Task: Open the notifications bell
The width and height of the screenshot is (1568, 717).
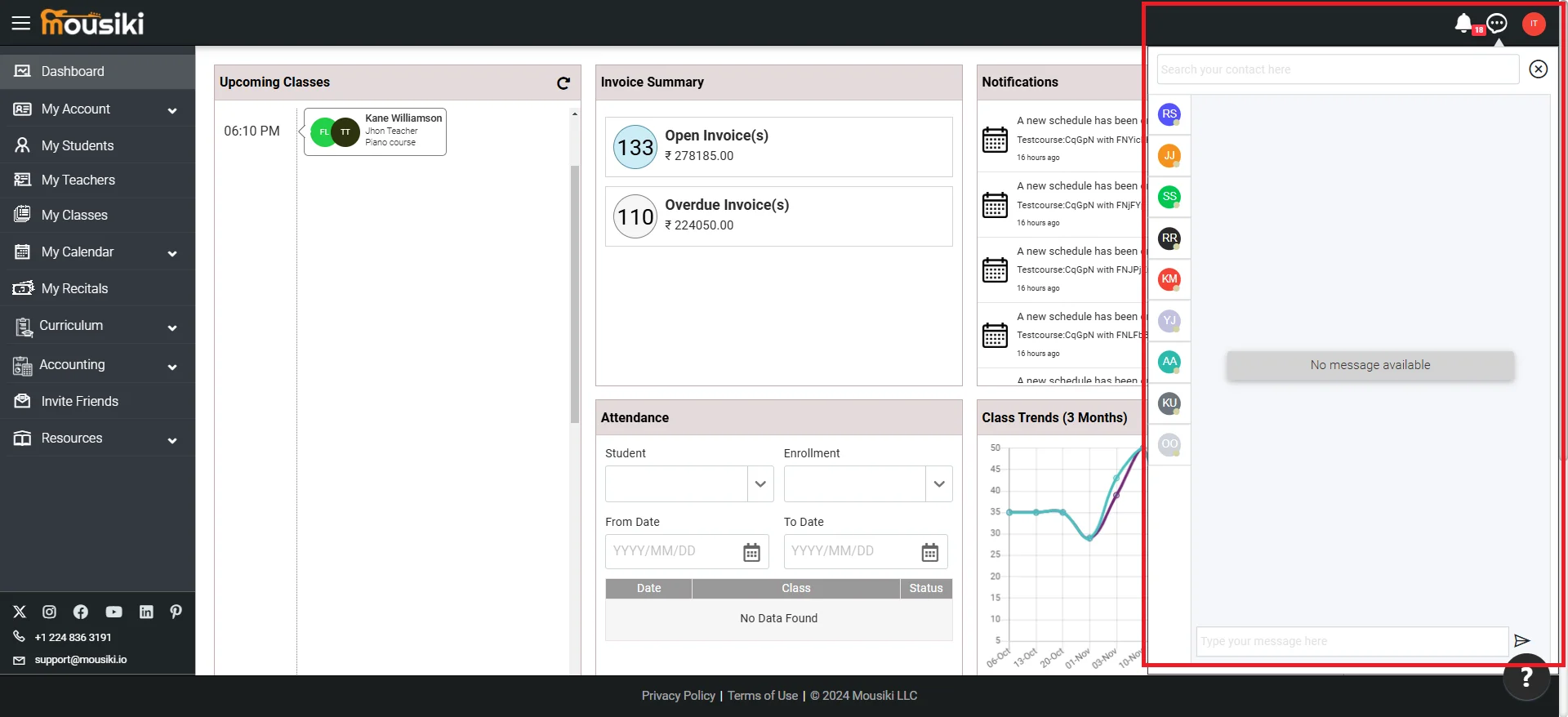Action: pyautogui.click(x=1463, y=23)
